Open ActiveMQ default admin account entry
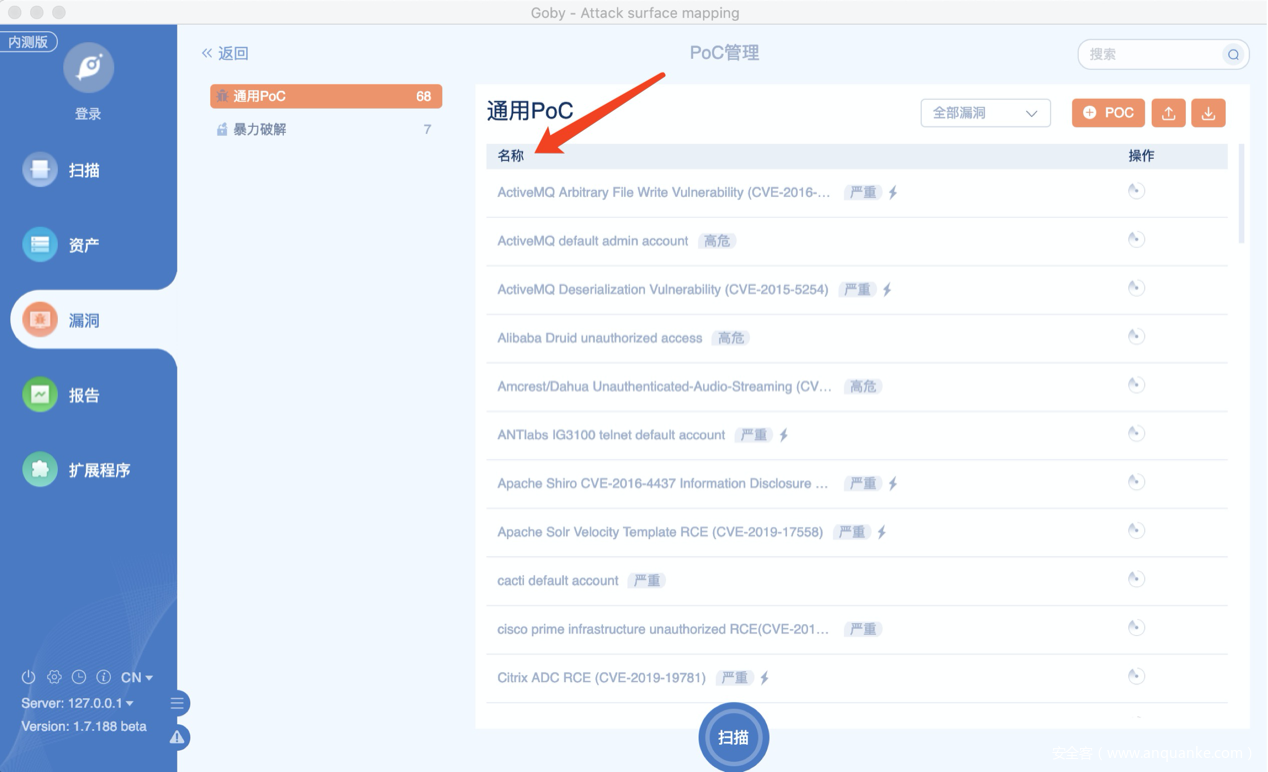The width and height of the screenshot is (1268, 772). pyautogui.click(x=593, y=241)
